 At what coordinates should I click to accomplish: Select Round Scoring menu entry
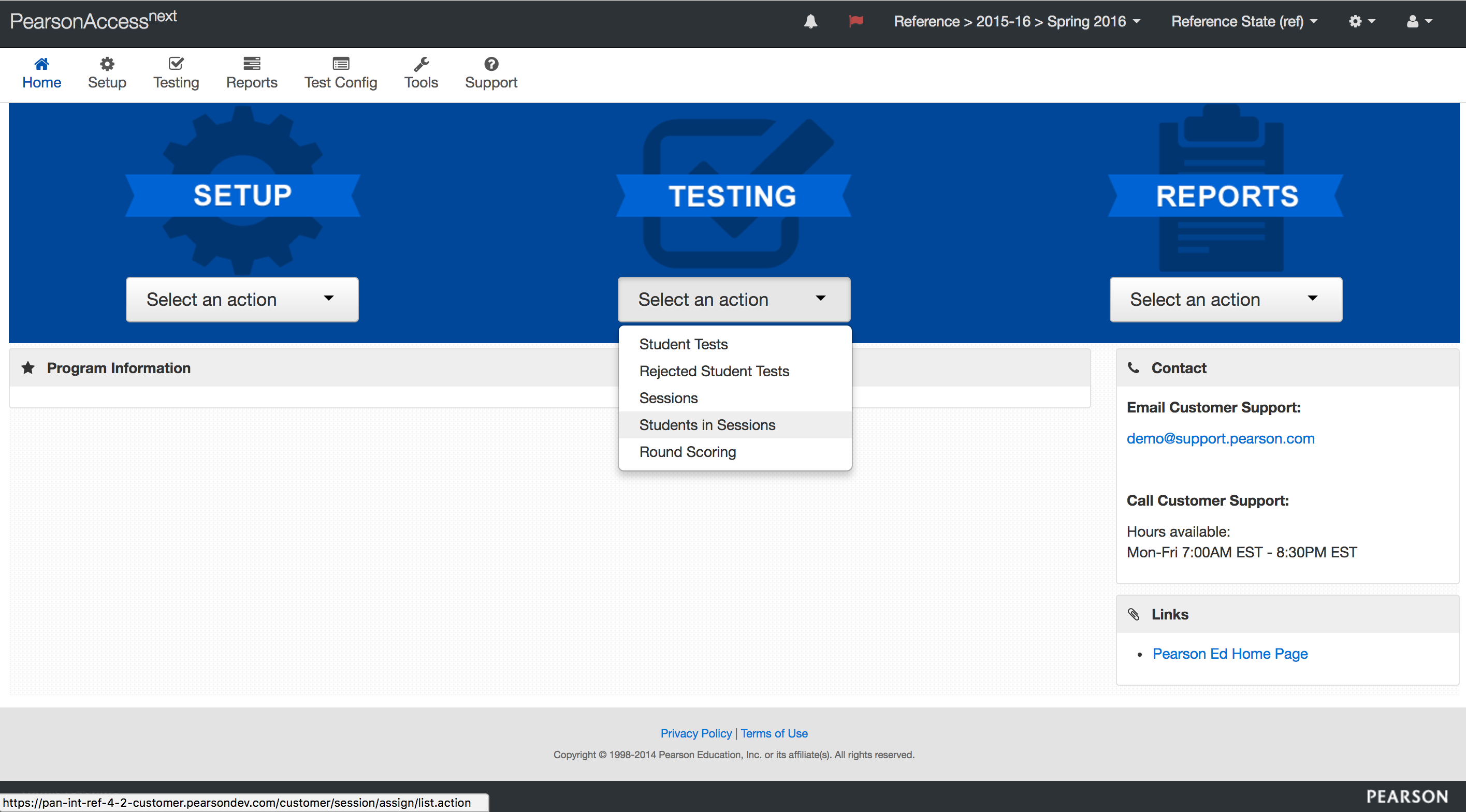tap(688, 451)
